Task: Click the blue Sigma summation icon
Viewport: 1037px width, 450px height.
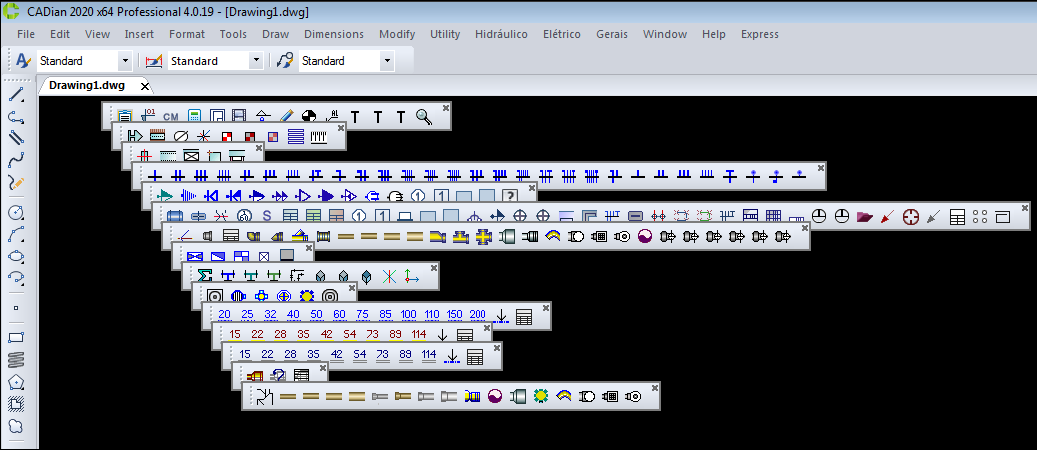Action: 206,275
